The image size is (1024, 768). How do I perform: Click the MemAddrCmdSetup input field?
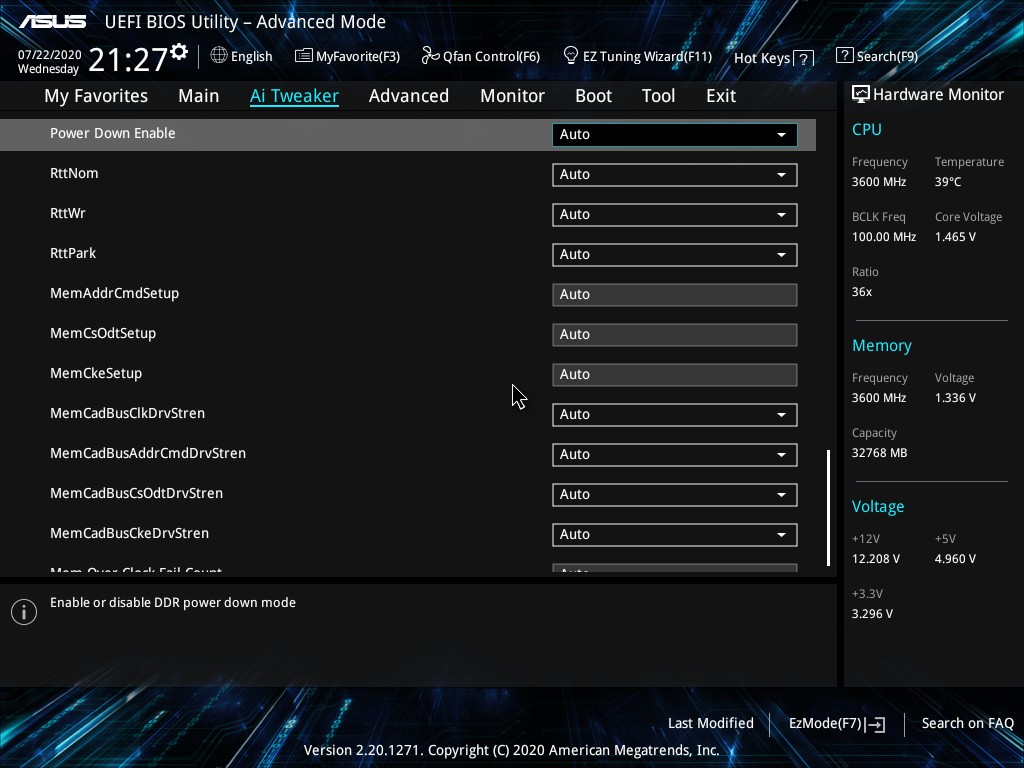tap(674, 294)
